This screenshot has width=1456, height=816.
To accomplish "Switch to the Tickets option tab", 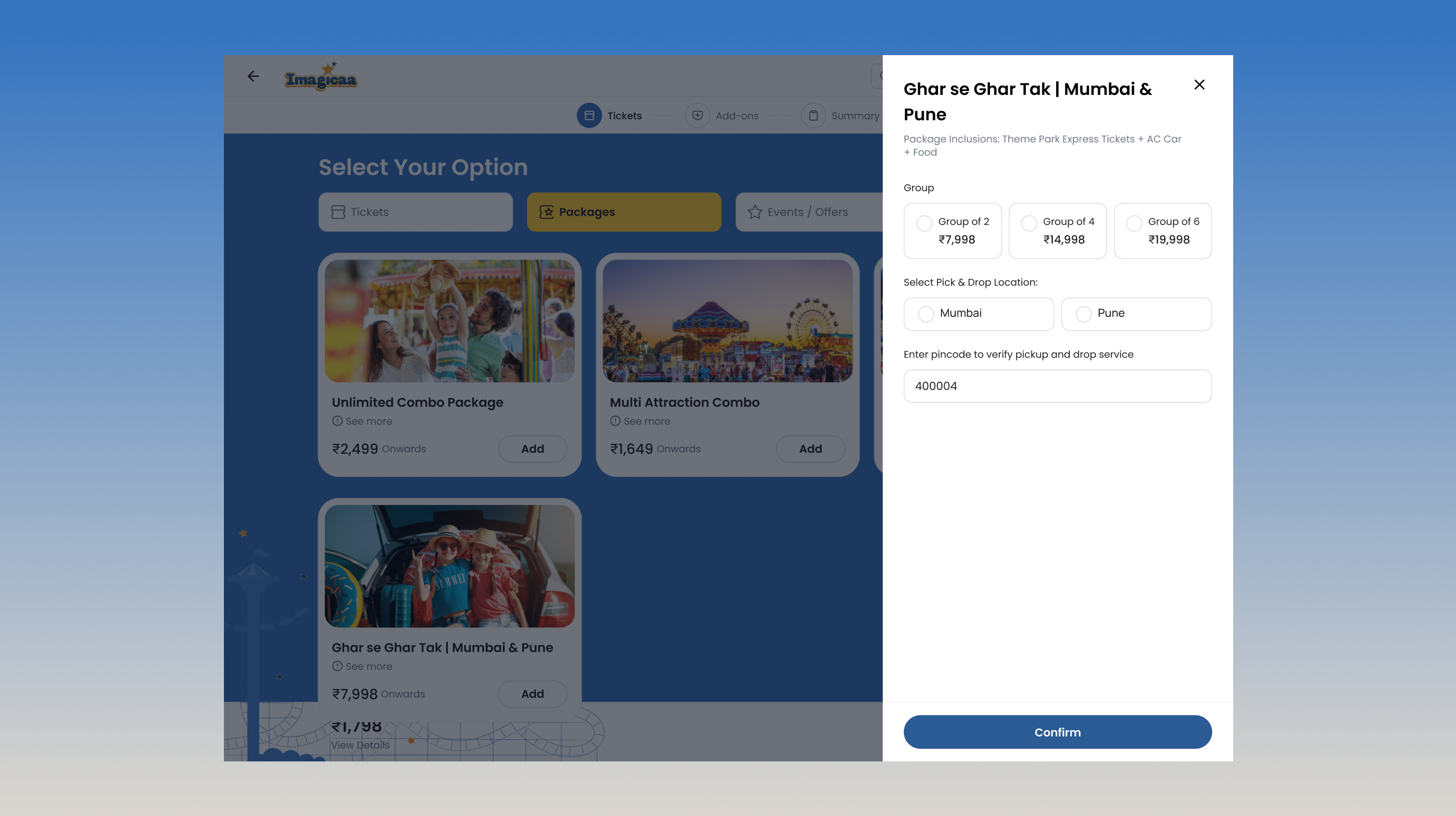I will tap(415, 212).
